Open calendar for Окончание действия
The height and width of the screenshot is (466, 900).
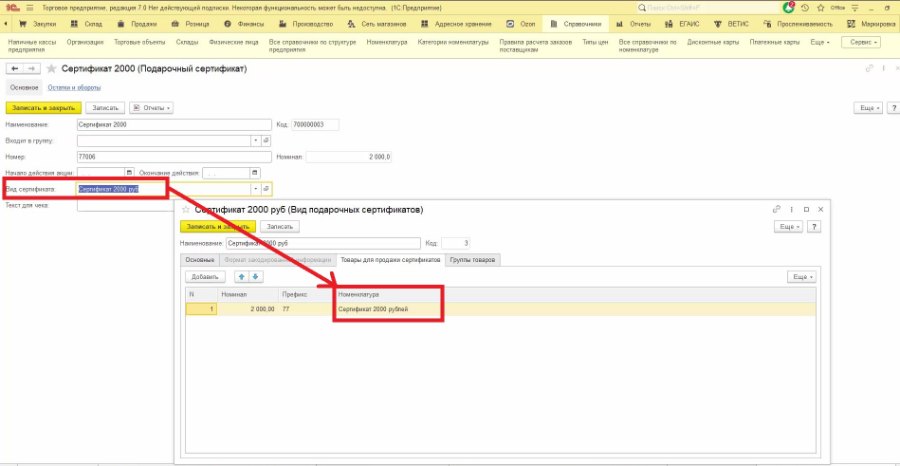(x=255, y=173)
